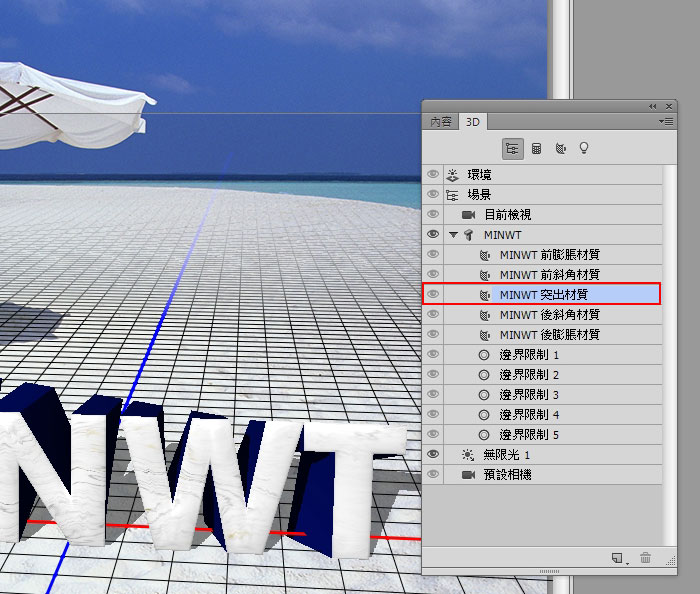The width and height of the screenshot is (700, 594).
Task: Collapse the MINWT tree group
Action: pos(453,235)
